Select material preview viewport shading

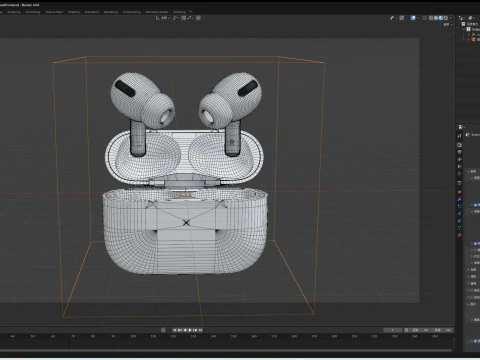(x=441, y=18)
